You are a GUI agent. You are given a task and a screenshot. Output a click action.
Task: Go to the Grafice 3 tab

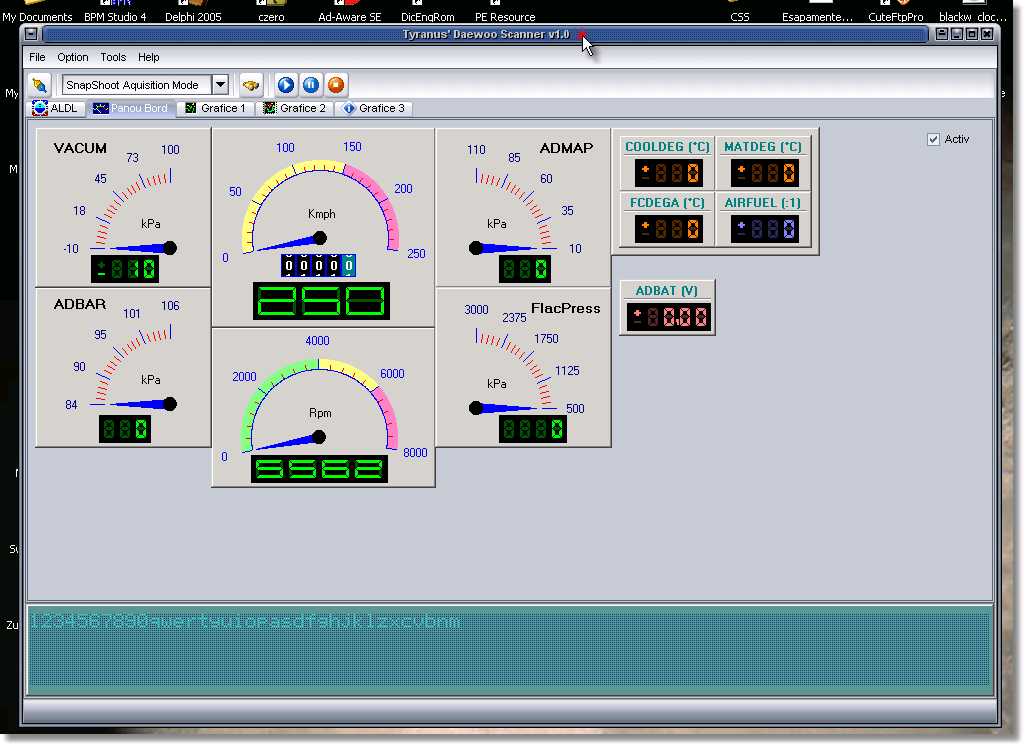click(x=375, y=109)
